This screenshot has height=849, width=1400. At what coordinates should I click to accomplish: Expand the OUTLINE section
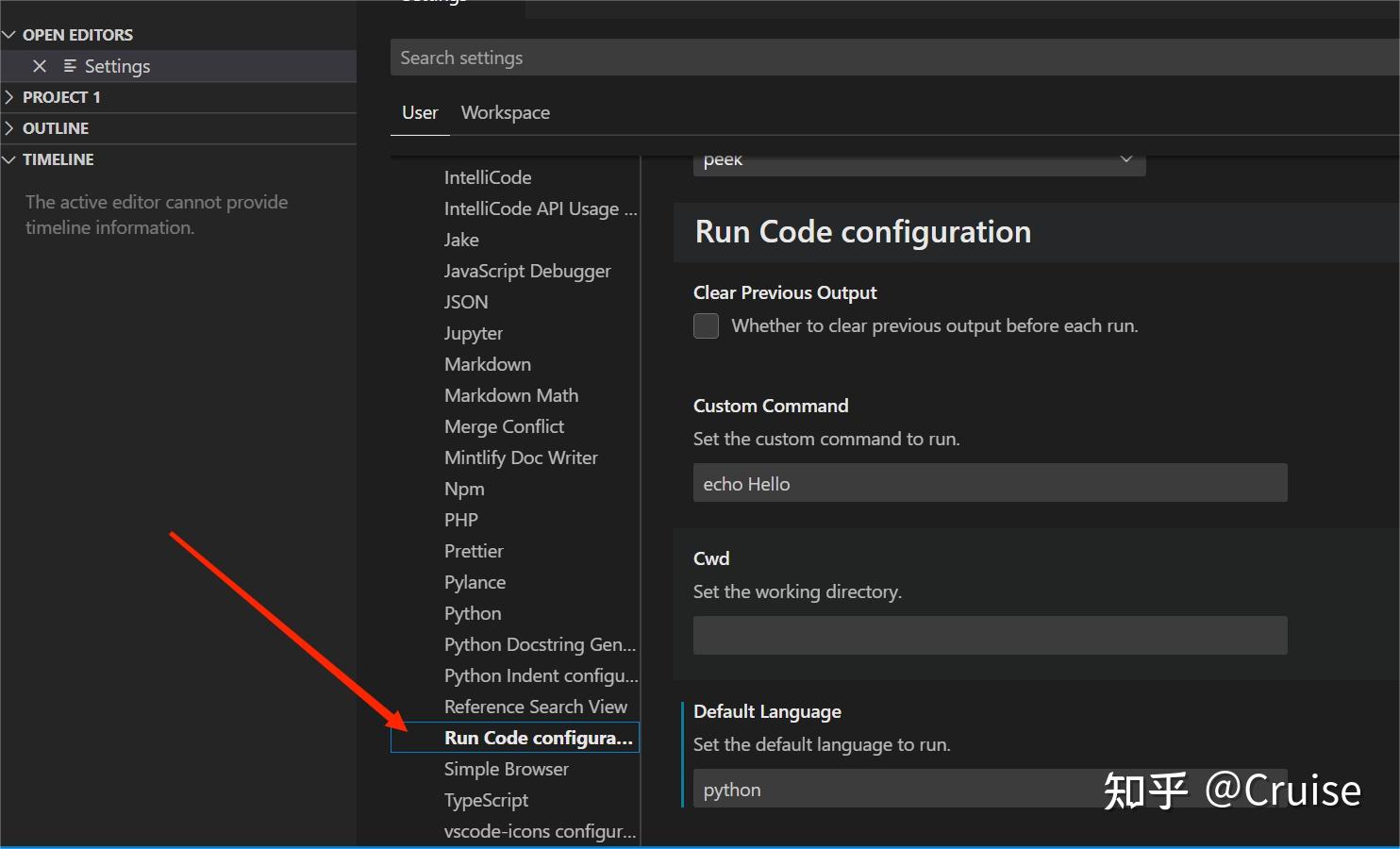9,127
